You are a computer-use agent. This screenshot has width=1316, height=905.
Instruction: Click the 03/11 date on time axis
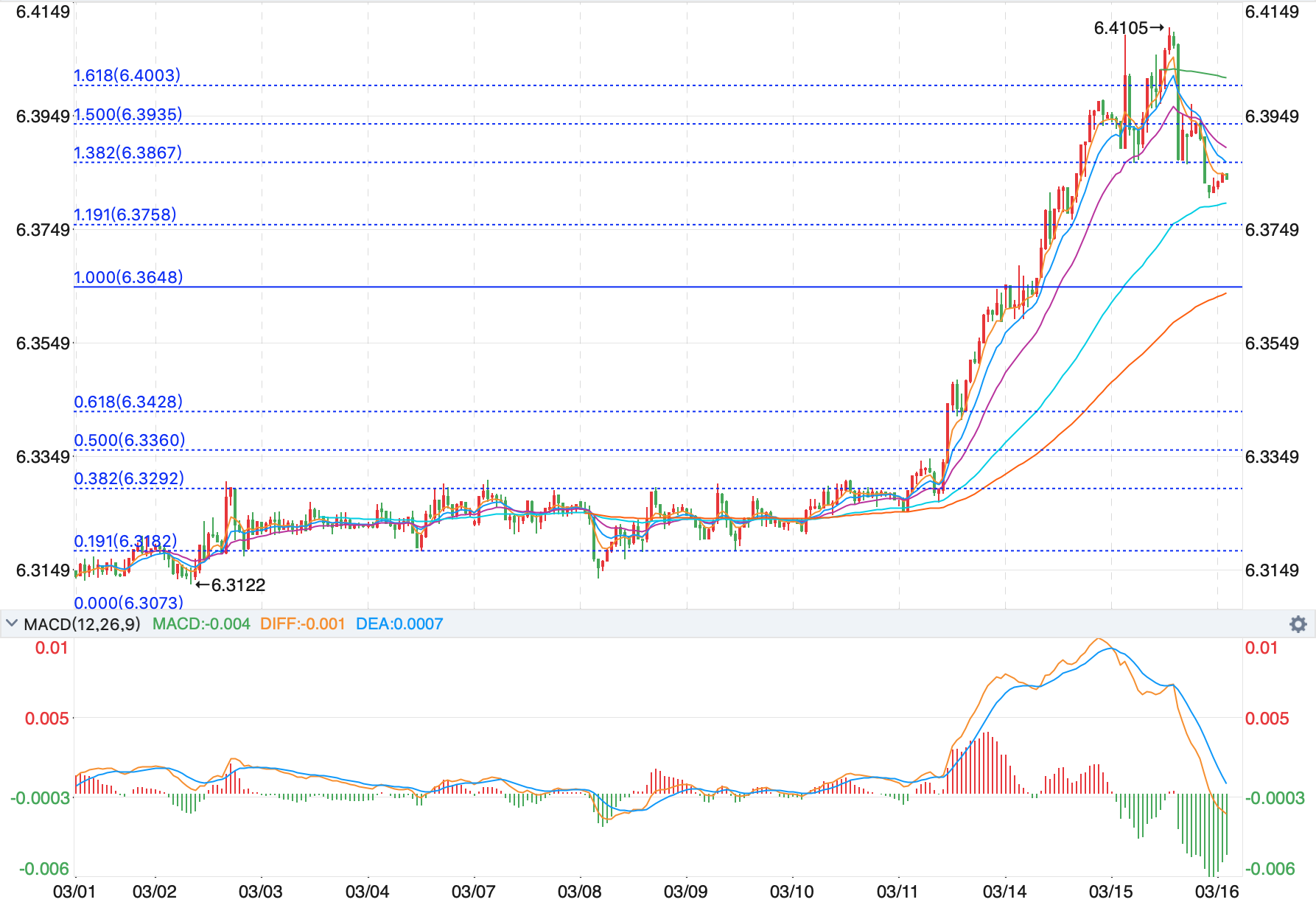[x=898, y=892]
